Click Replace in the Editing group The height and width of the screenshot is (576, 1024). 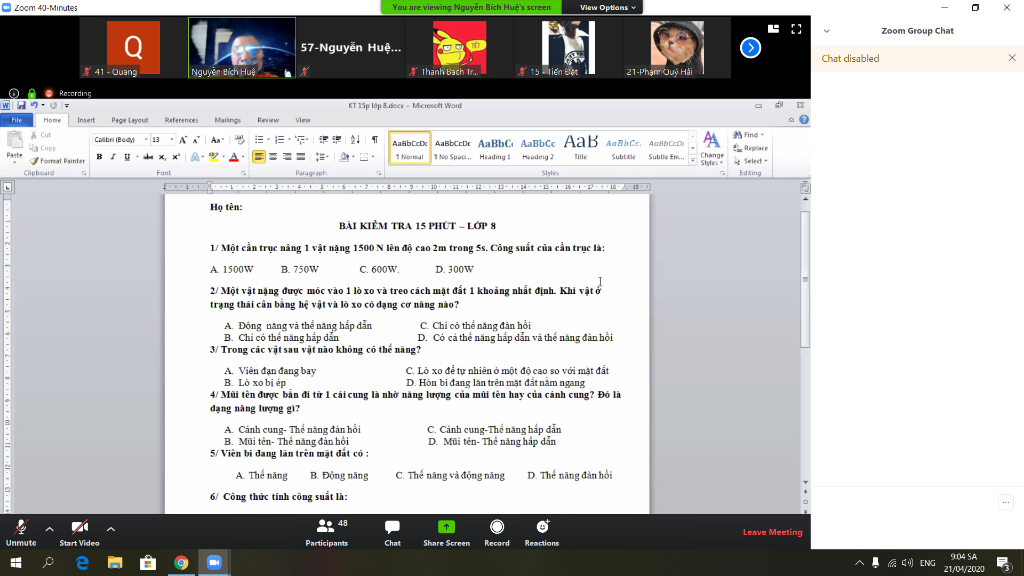[750, 148]
